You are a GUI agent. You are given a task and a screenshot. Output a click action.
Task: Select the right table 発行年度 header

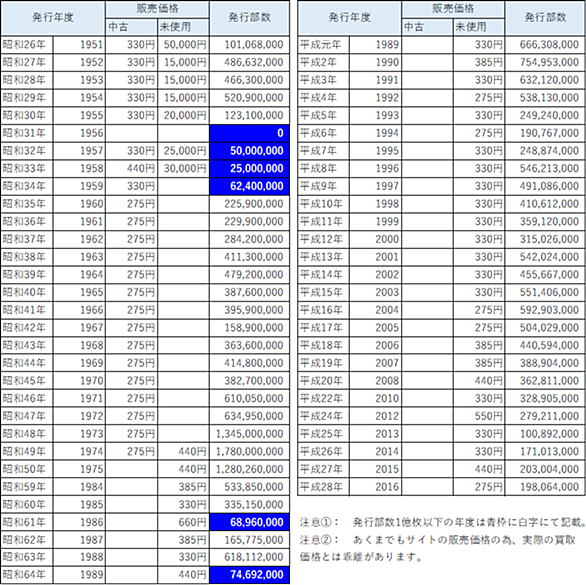(x=349, y=18)
